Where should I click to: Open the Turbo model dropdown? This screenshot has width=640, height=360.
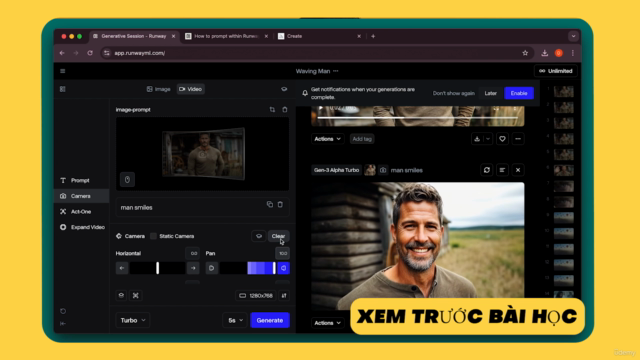tap(133, 320)
